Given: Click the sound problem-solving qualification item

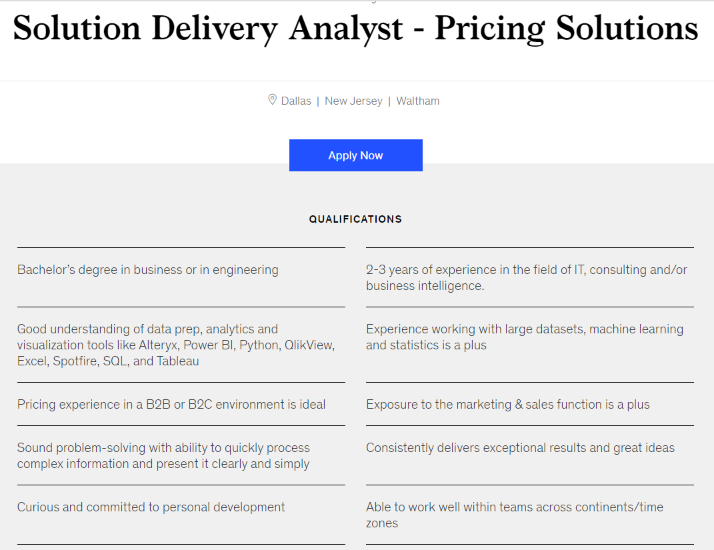Looking at the screenshot, I should point(163,455).
